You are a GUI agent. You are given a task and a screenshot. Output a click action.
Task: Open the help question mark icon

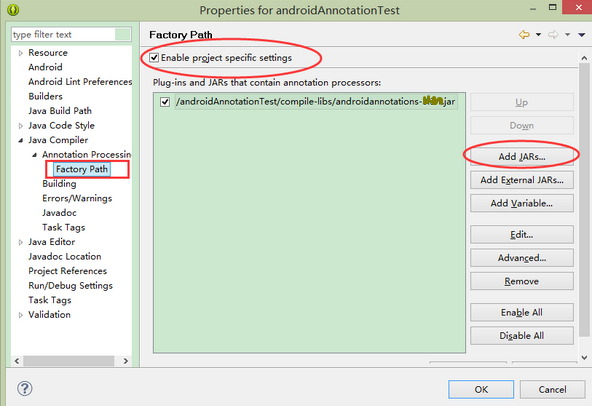click(25, 389)
